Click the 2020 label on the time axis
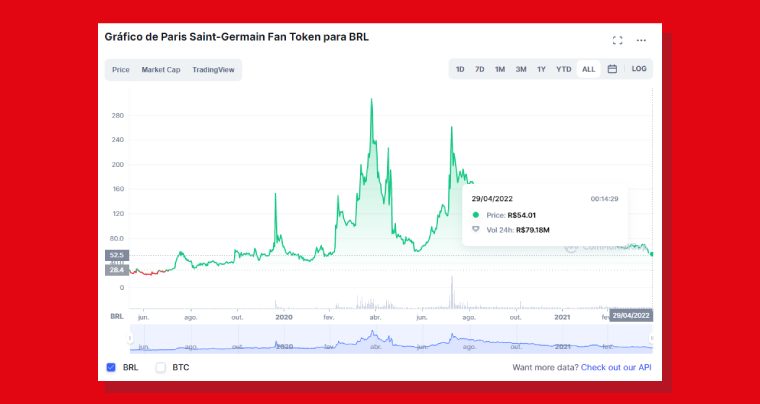This screenshot has height=404, width=760. [284, 317]
